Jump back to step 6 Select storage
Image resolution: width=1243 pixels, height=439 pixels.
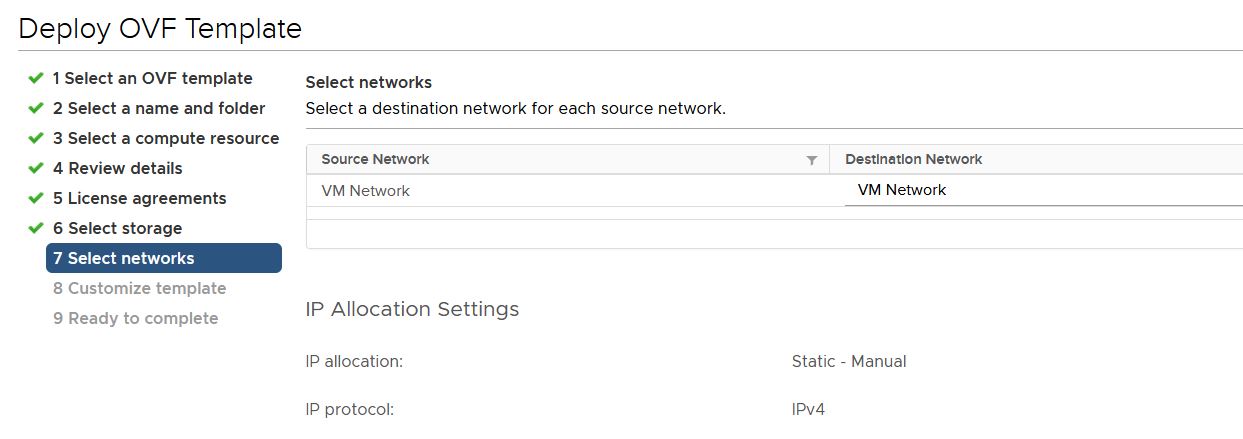click(117, 228)
